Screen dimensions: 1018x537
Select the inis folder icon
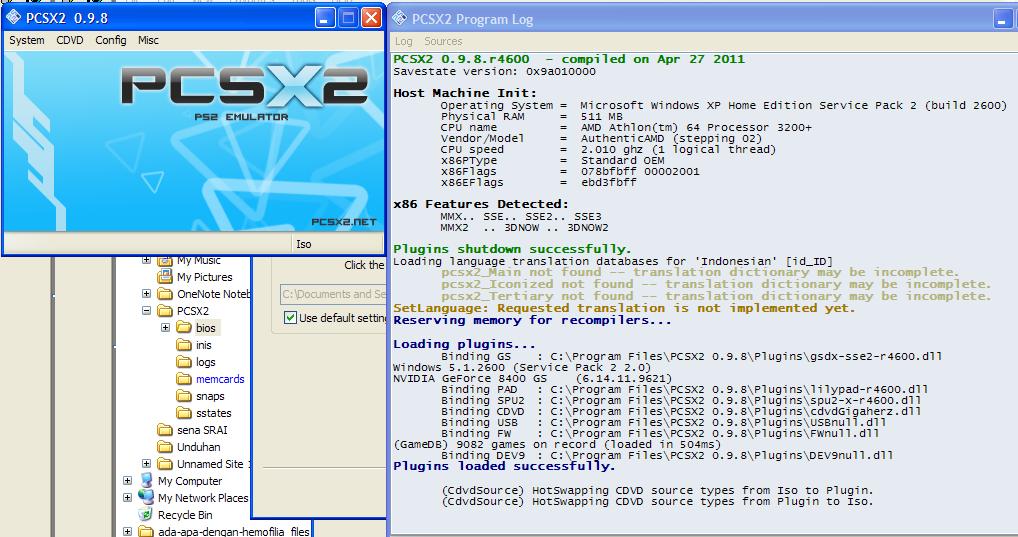tap(184, 344)
